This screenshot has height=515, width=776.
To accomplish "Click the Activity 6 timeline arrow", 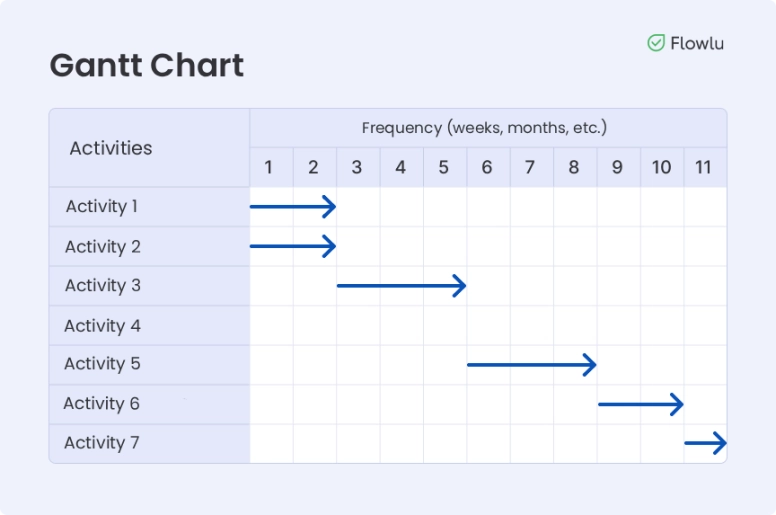I will [640, 404].
